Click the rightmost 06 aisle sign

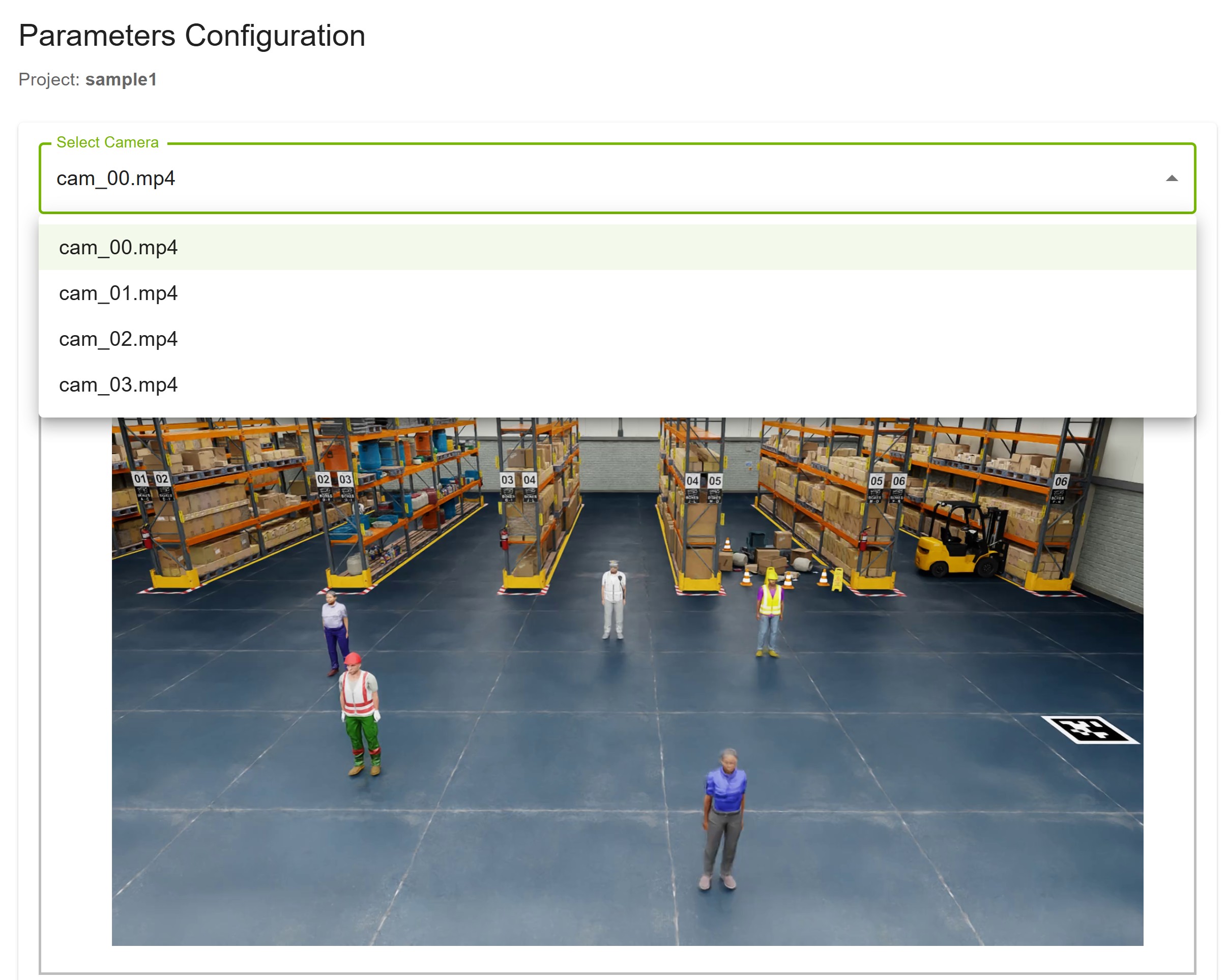point(1060,481)
